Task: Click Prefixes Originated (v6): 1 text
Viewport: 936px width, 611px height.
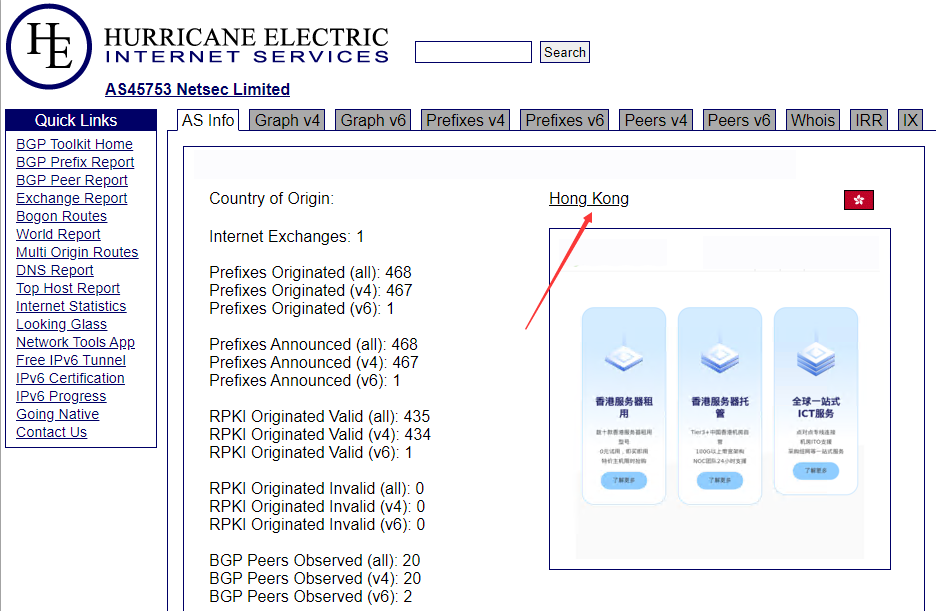Action: [301, 308]
